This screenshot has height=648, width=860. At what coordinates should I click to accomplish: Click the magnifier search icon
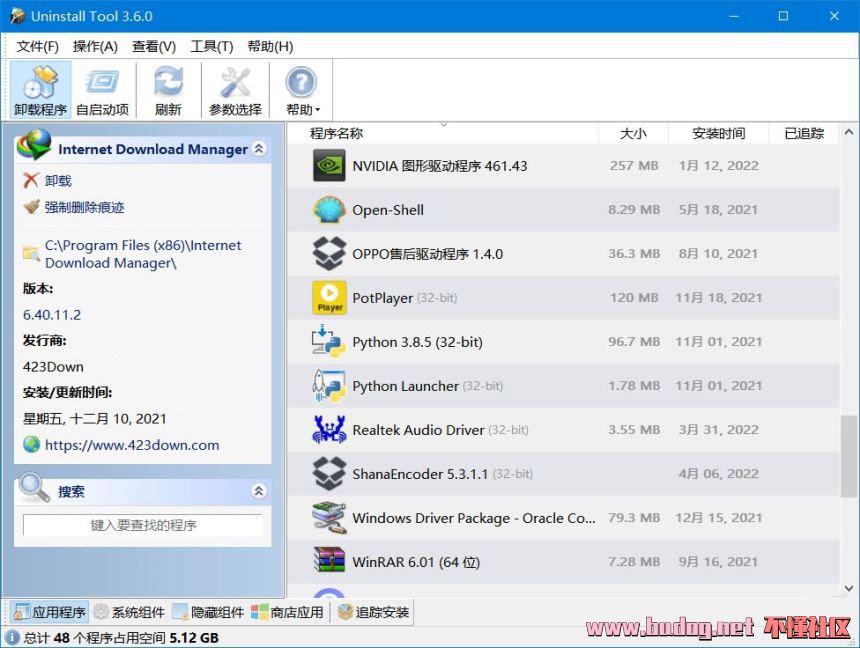pos(34,487)
